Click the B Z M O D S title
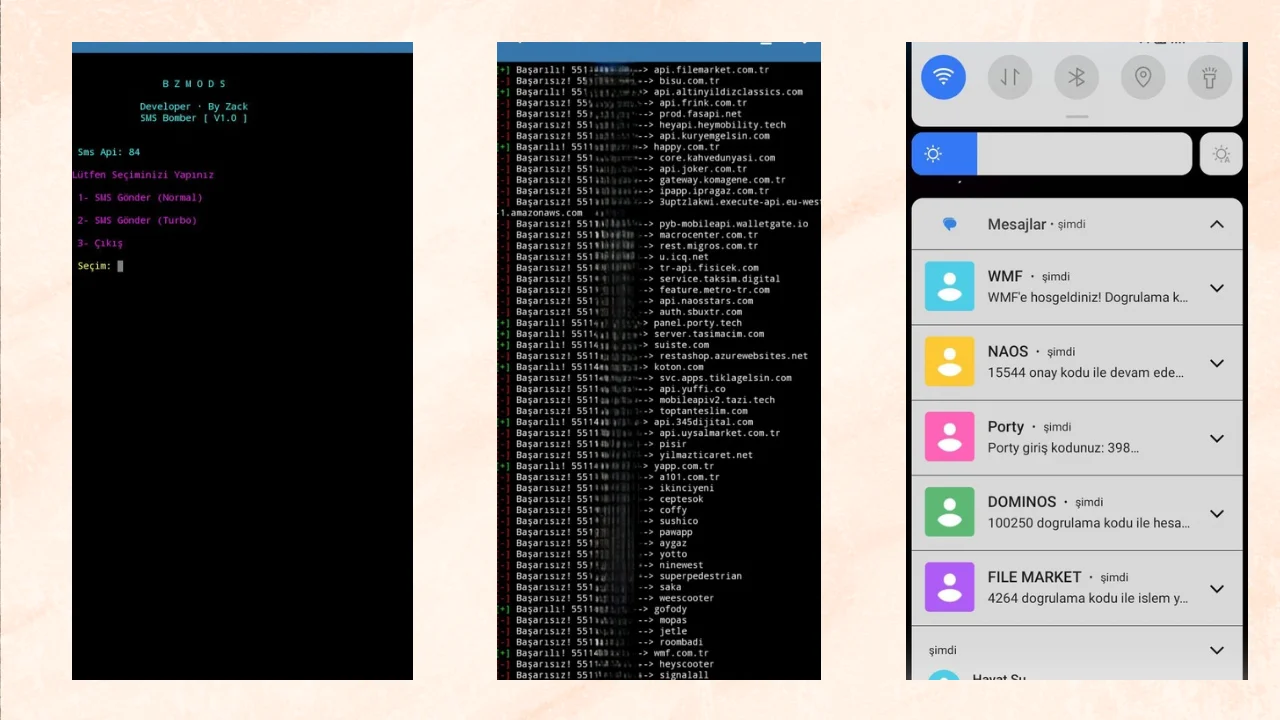The height and width of the screenshot is (720, 1280). pyautogui.click(x=194, y=84)
